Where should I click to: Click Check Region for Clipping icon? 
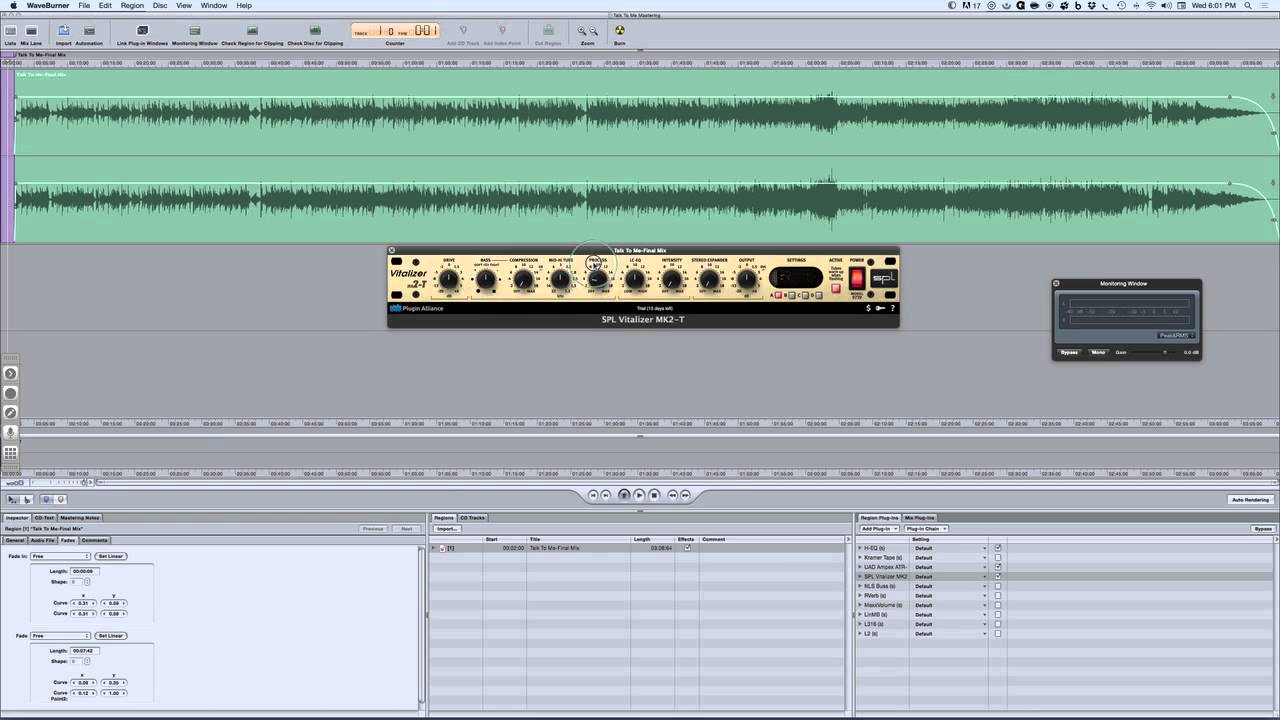[x=252, y=31]
